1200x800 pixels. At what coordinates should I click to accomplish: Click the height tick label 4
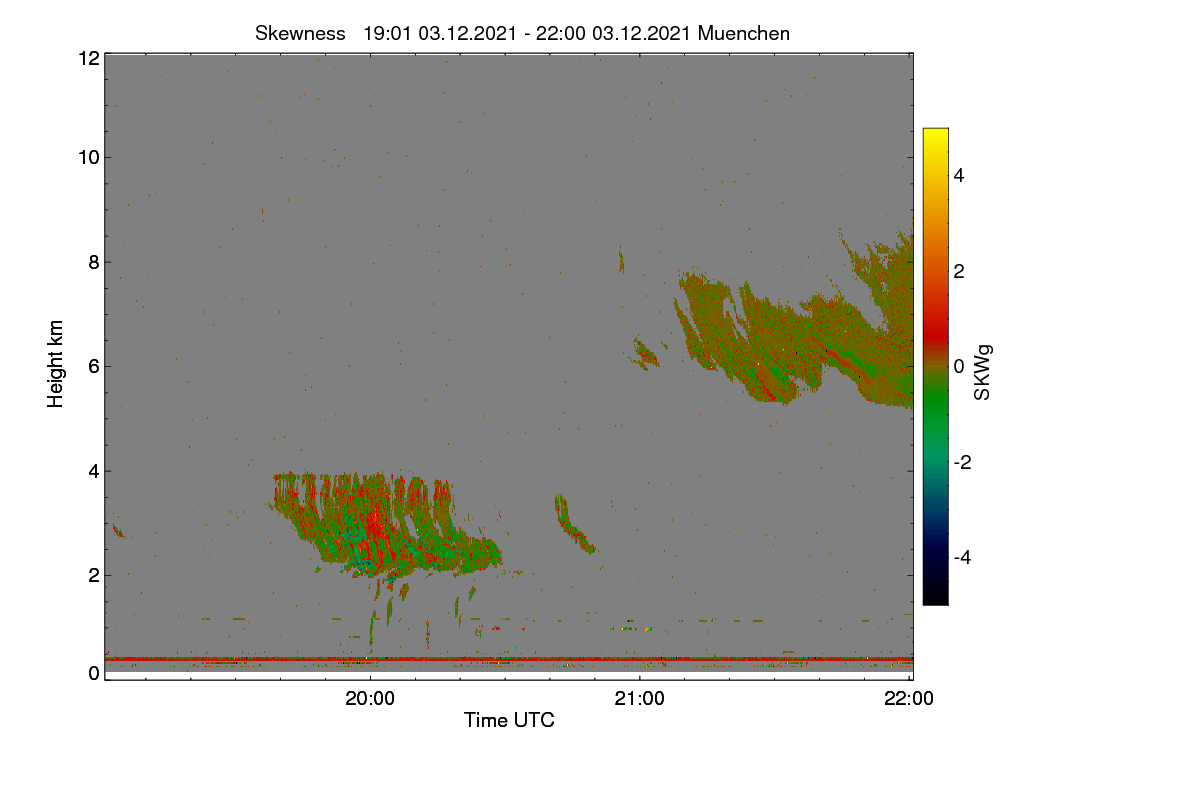pyautogui.click(x=93, y=470)
